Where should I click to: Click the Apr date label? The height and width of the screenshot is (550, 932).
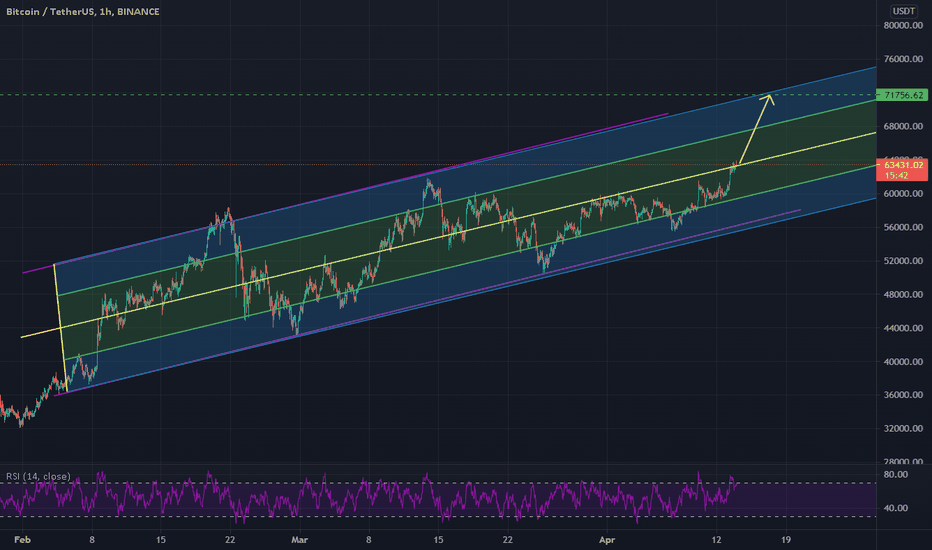(x=607, y=540)
